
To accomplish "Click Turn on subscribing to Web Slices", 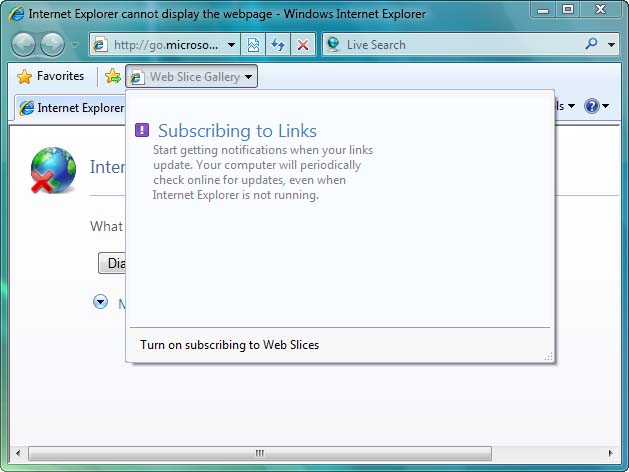I will coord(230,345).
